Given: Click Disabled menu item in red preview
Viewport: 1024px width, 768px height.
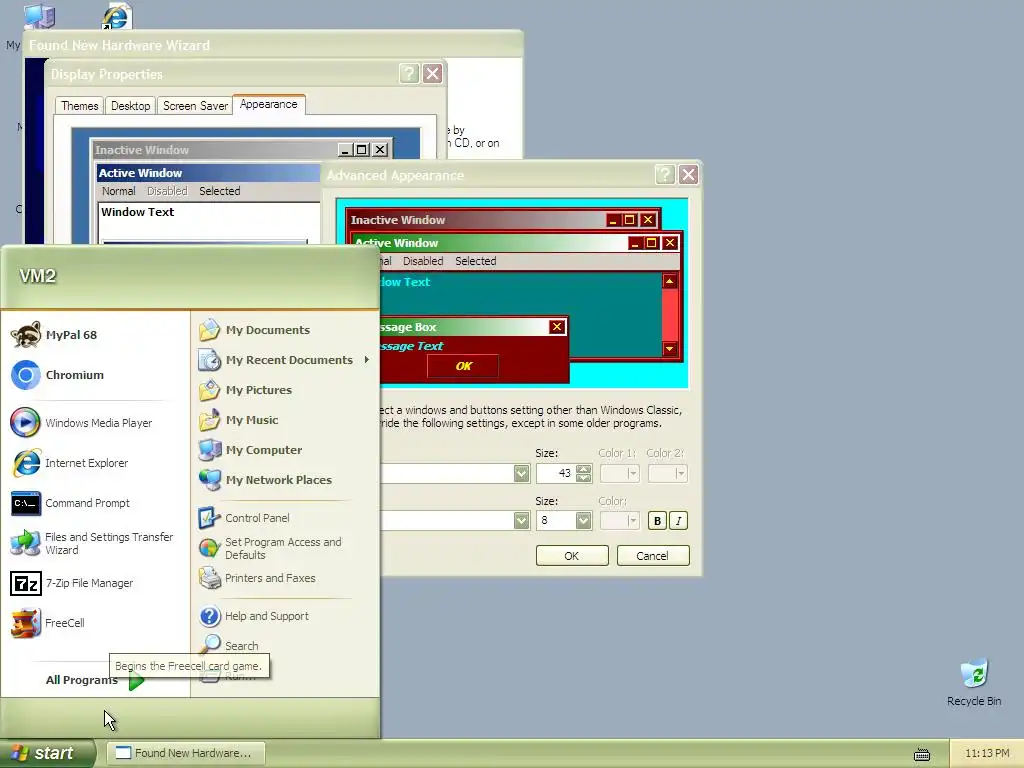Looking at the screenshot, I should (423, 261).
